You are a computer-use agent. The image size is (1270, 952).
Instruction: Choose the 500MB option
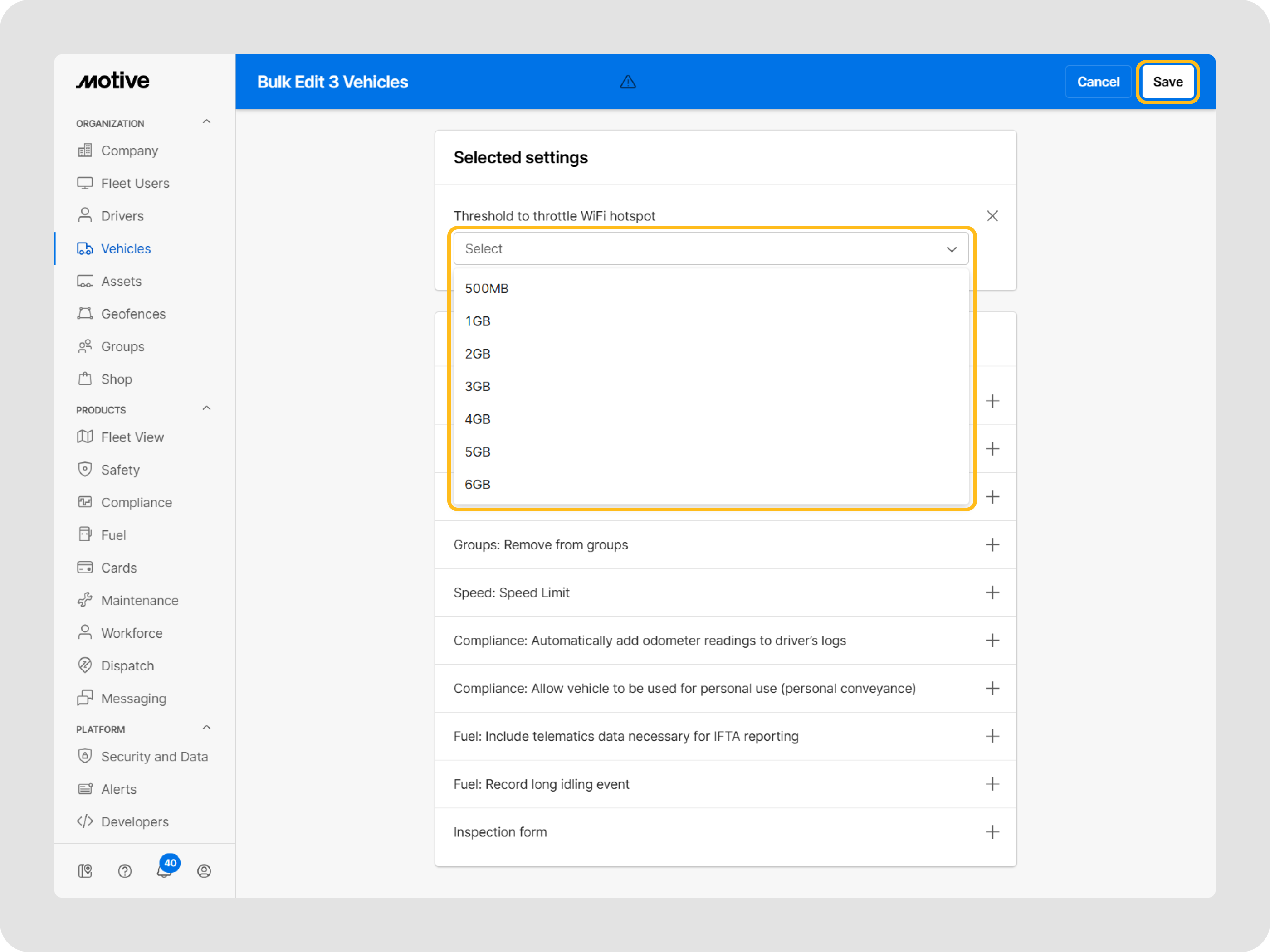(487, 289)
